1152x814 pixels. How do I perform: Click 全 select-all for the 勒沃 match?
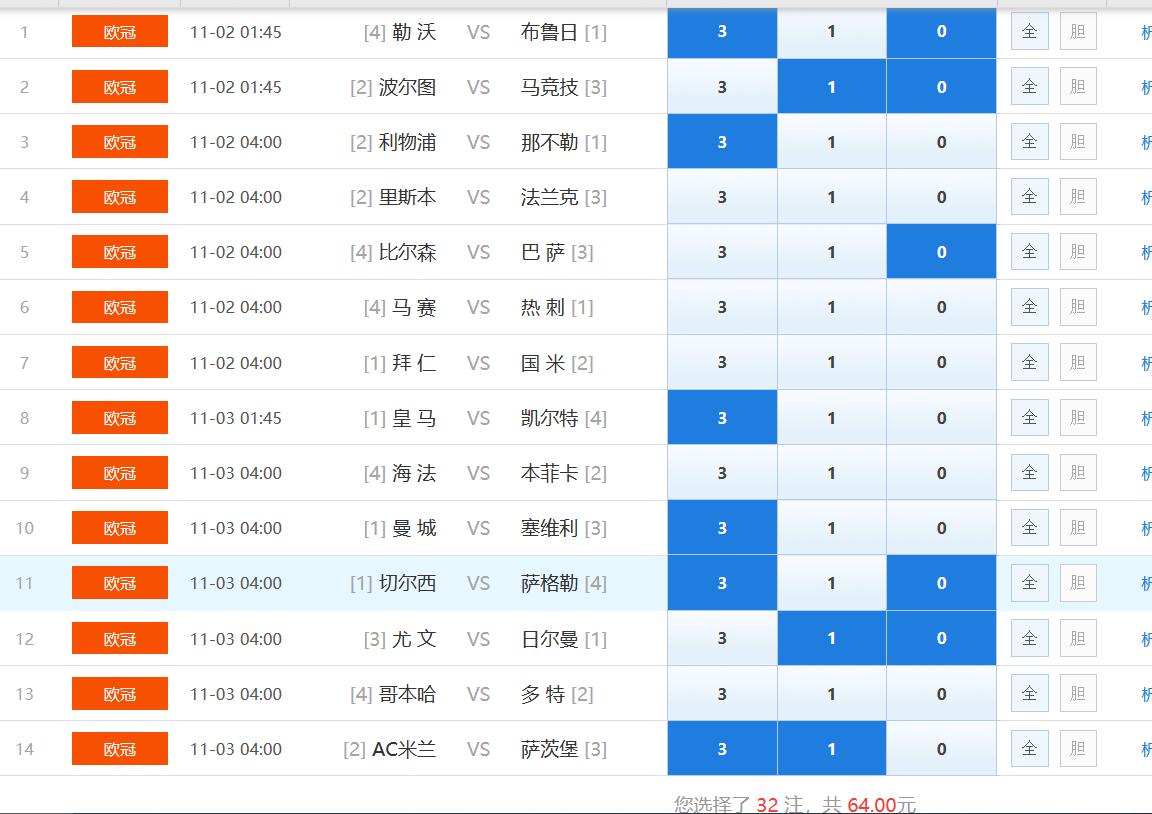click(x=1029, y=31)
